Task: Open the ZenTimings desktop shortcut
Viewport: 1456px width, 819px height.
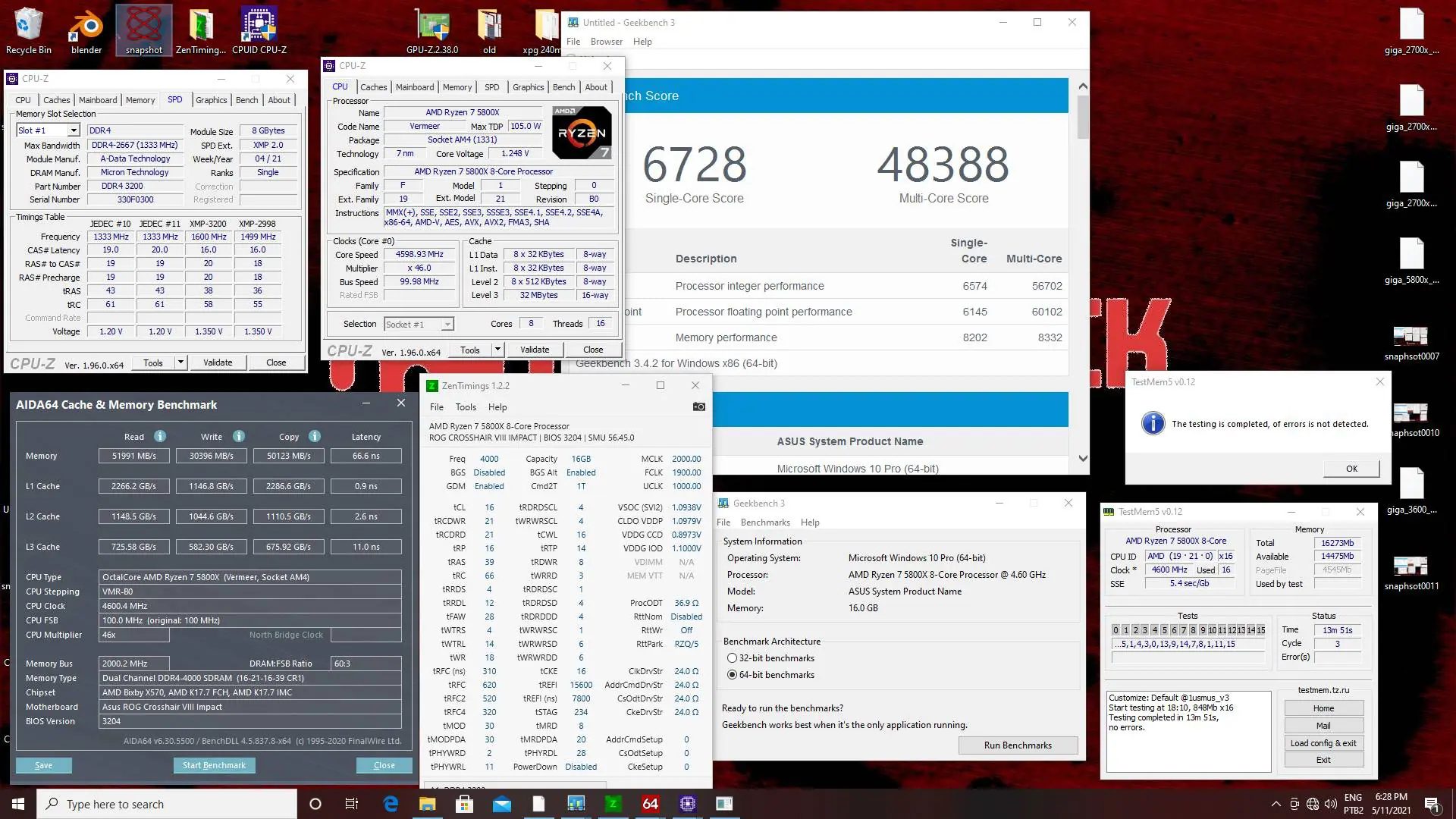Action: [201, 31]
